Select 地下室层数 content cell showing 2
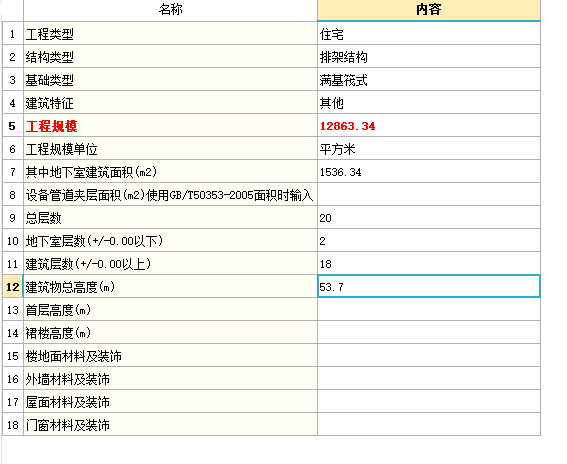The height and width of the screenshot is (464, 567). pyautogui.click(x=429, y=240)
